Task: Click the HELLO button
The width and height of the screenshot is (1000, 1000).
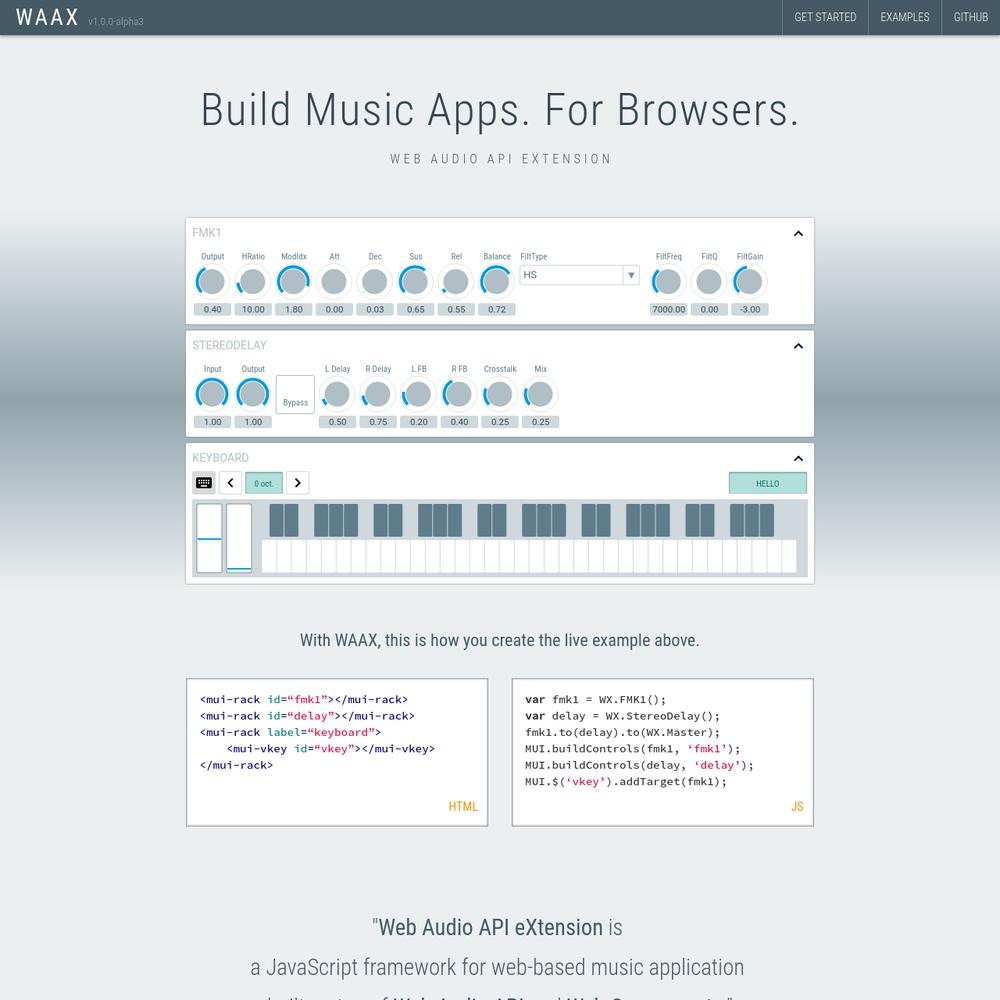Action: click(767, 483)
